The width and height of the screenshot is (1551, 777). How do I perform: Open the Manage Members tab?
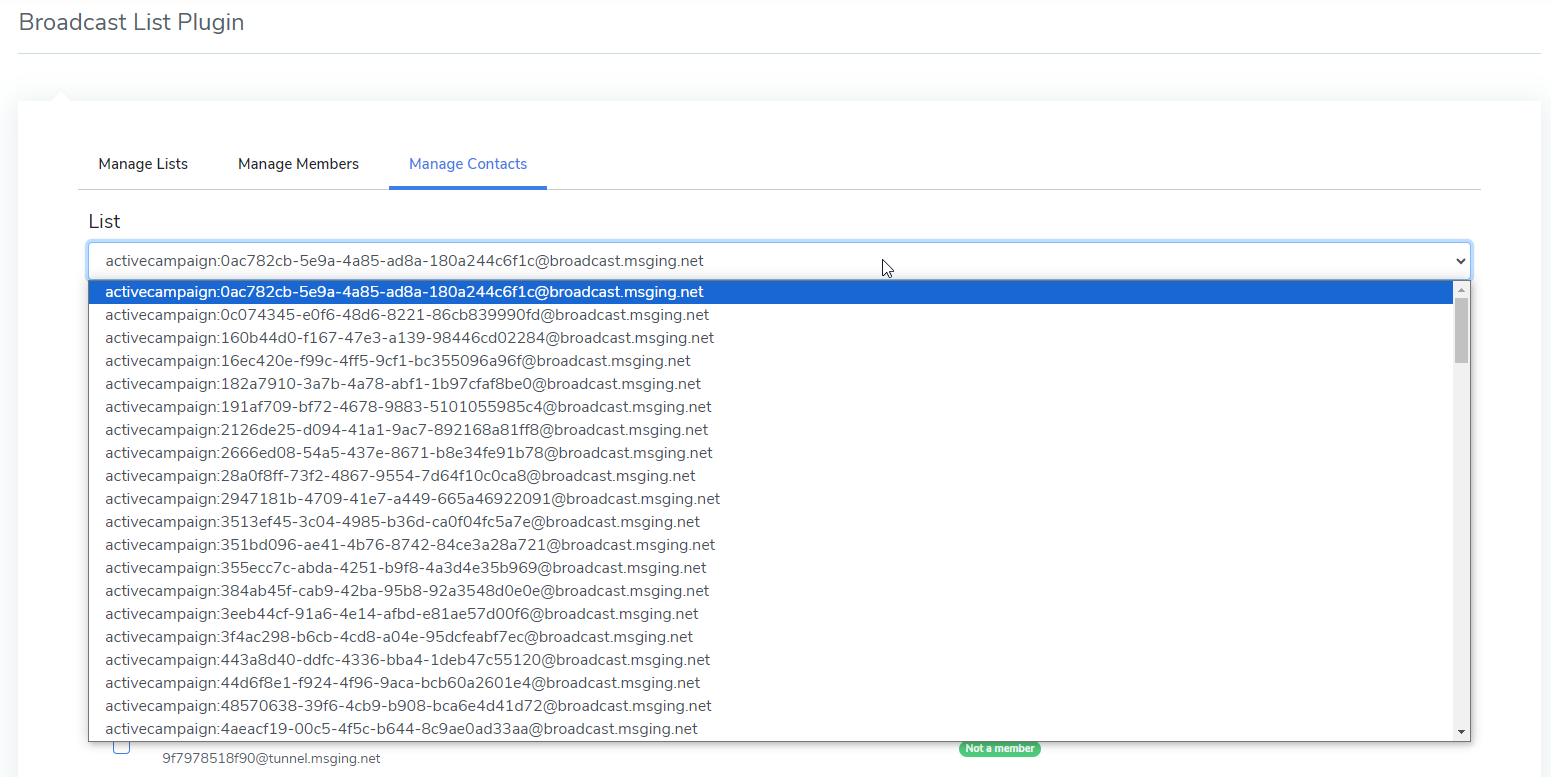298,164
